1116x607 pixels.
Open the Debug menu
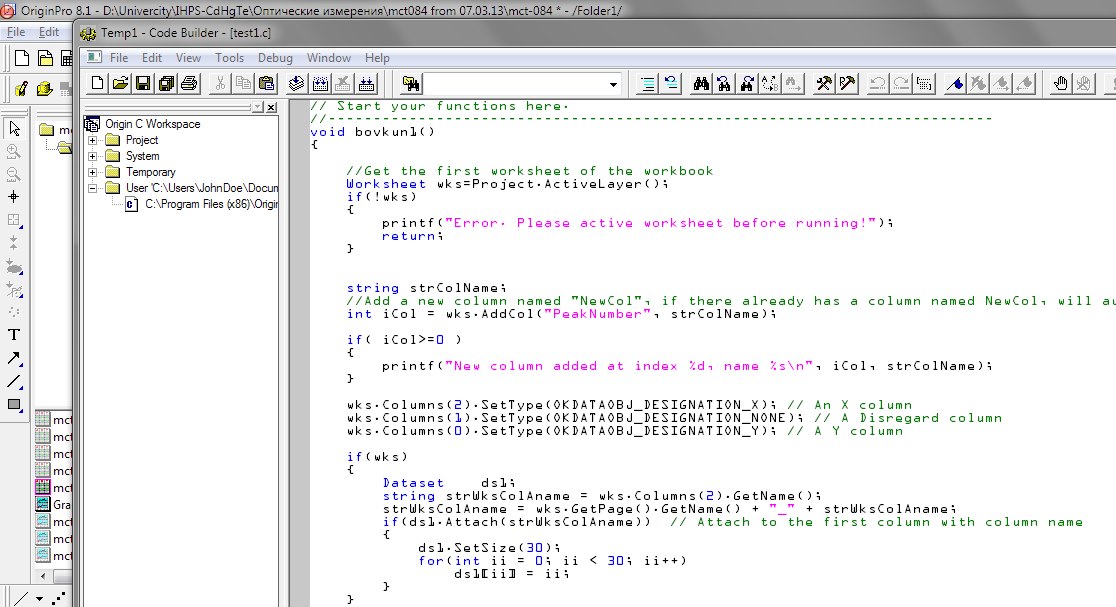point(275,58)
